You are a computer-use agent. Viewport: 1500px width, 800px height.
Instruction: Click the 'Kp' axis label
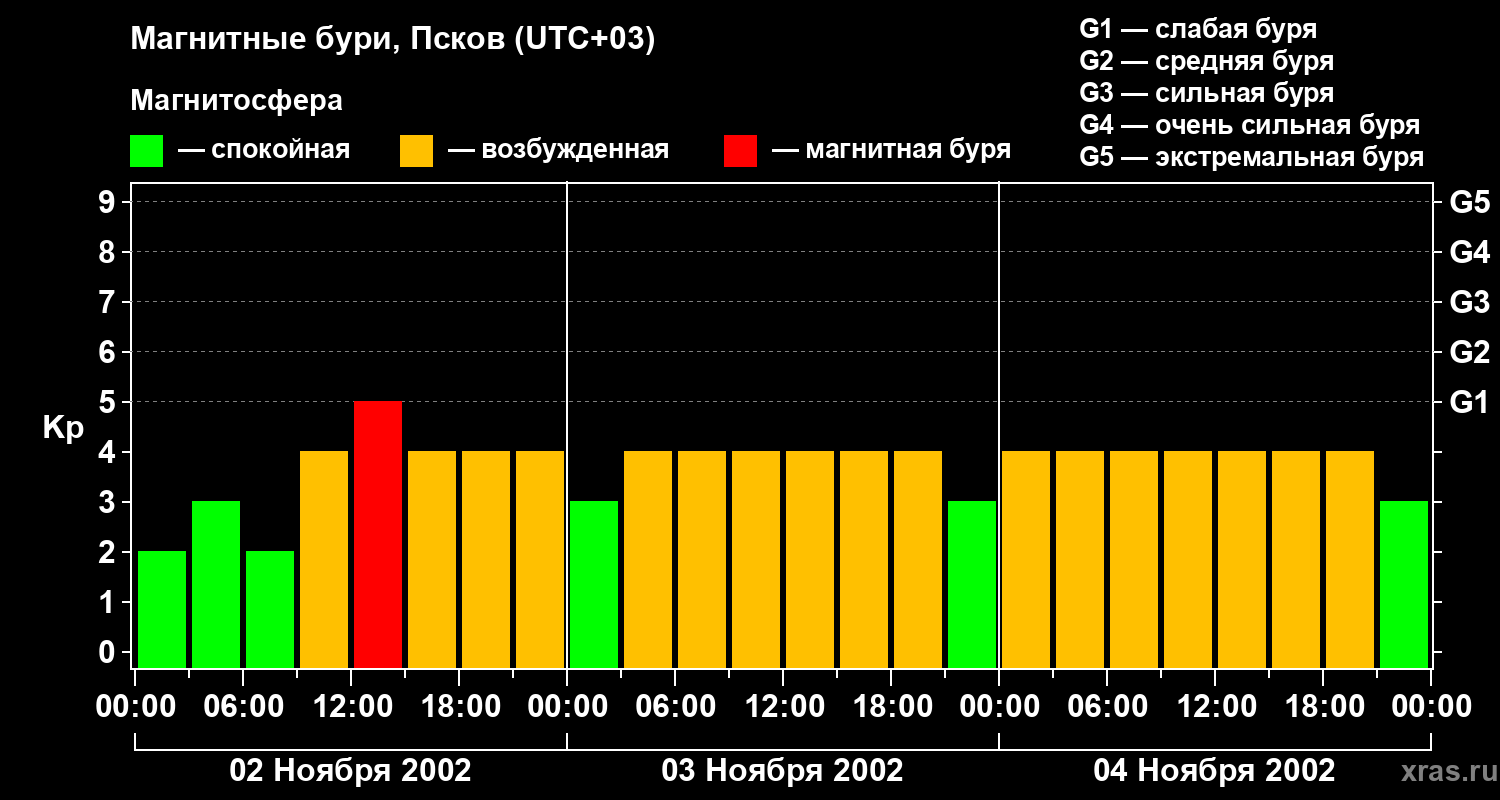[x=63, y=428]
